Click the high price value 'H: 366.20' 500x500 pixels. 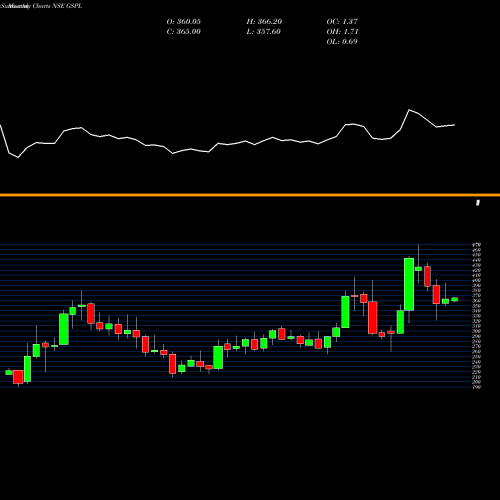click(x=264, y=22)
